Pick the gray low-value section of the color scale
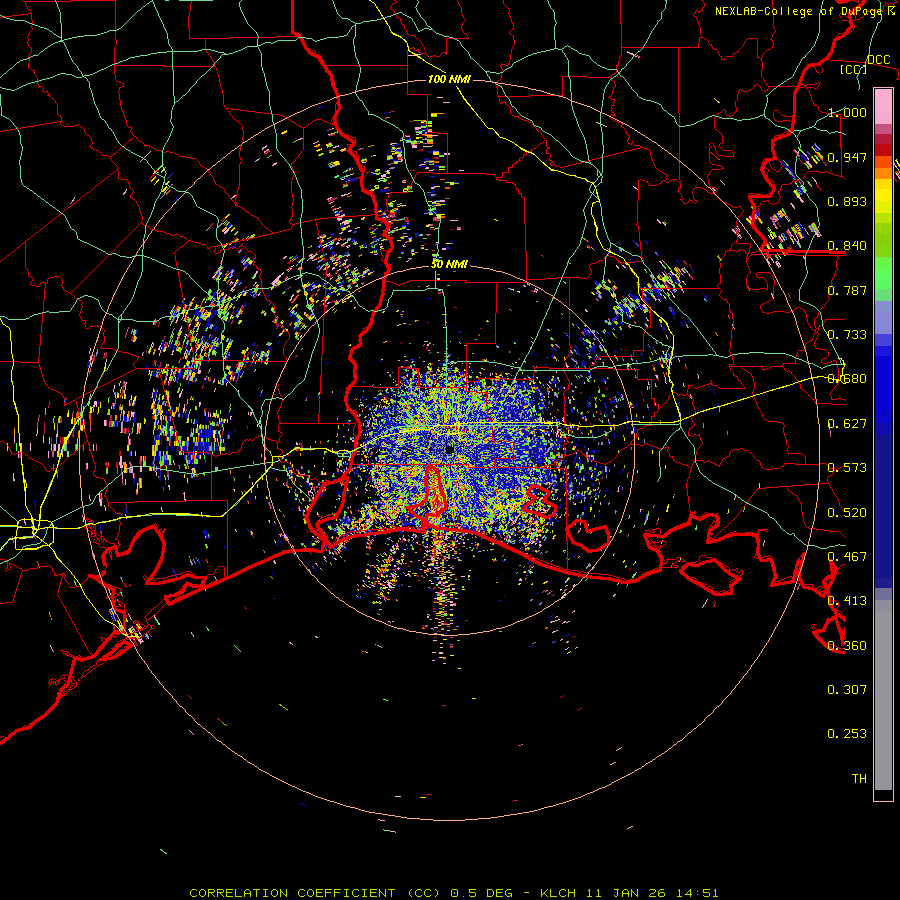This screenshot has height=900, width=900. [883, 695]
